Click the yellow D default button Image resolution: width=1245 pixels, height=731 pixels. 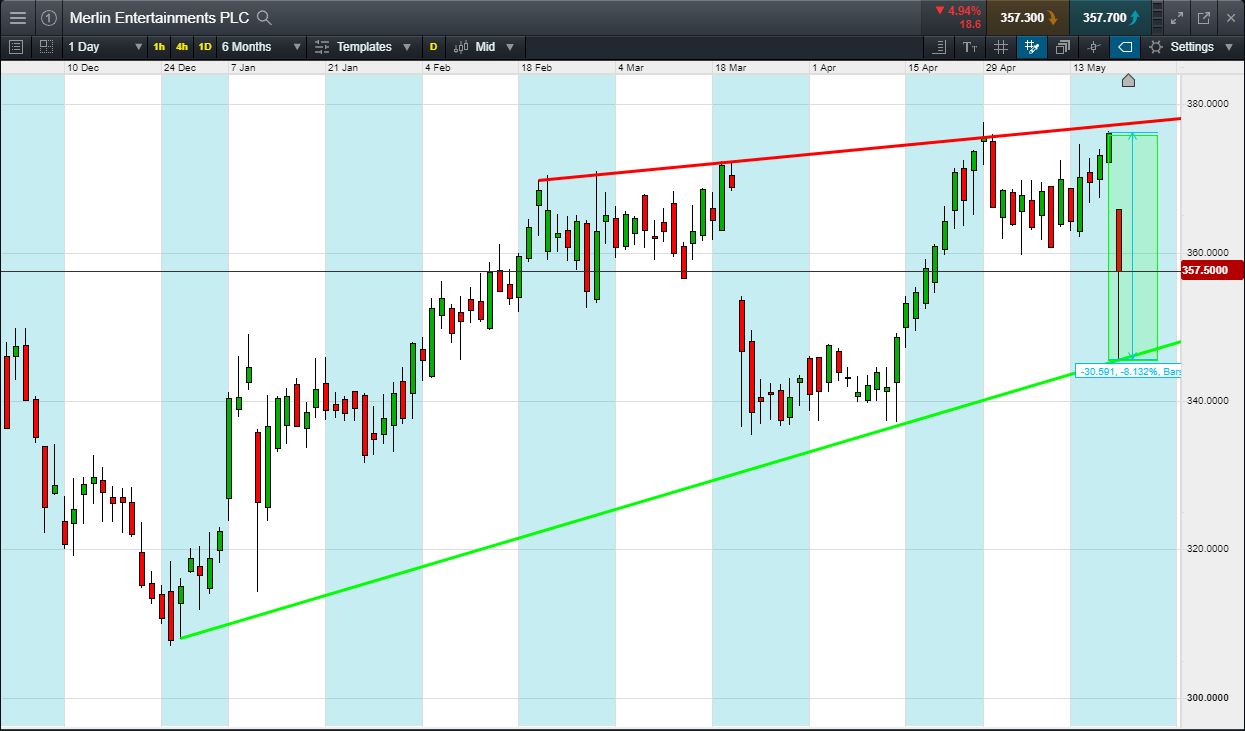tap(434, 47)
